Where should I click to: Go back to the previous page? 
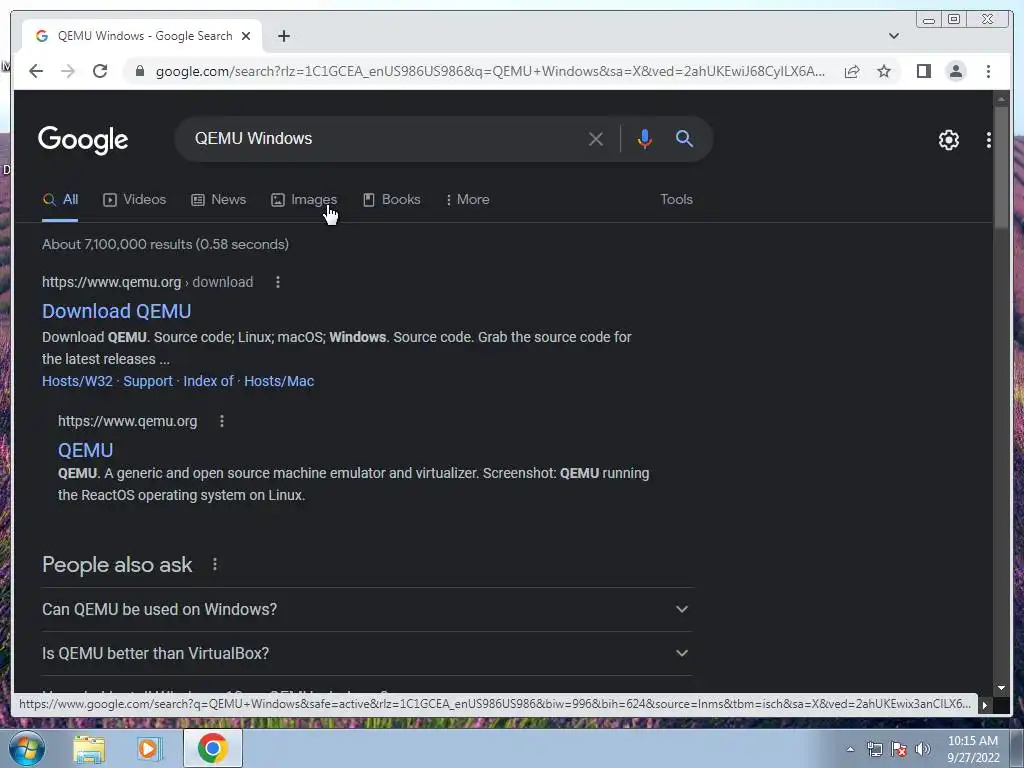[x=36, y=71]
